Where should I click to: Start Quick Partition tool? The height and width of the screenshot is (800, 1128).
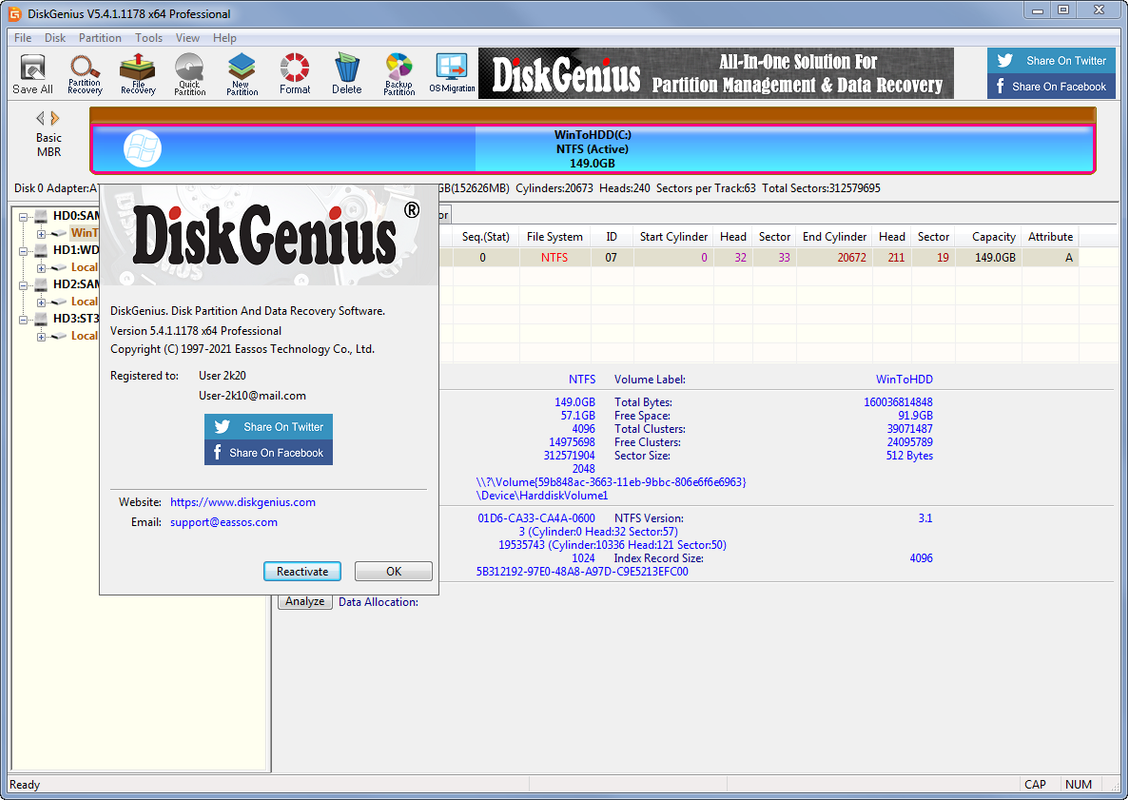[190, 74]
